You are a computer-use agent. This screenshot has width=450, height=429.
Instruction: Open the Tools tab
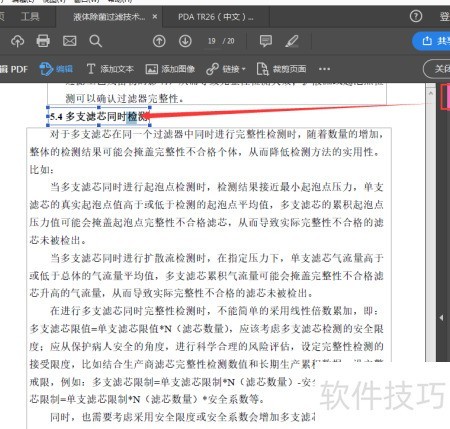pyautogui.click(x=30, y=16)
